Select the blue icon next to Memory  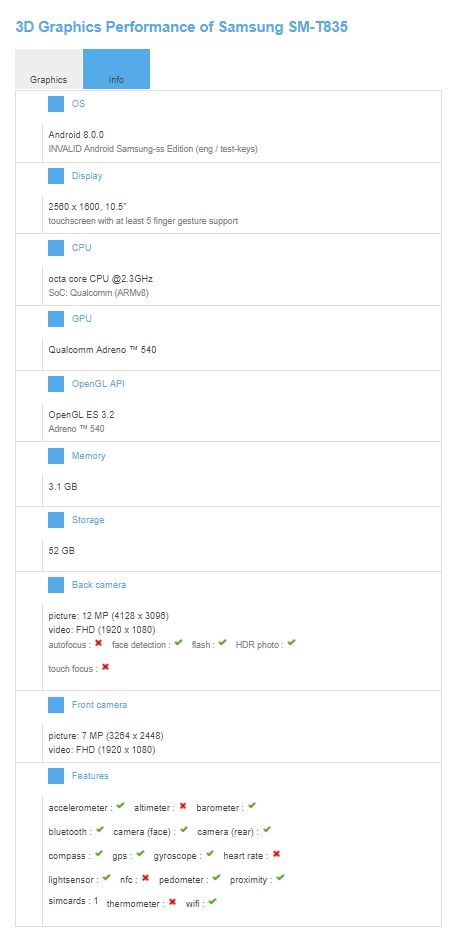(56, 456)
